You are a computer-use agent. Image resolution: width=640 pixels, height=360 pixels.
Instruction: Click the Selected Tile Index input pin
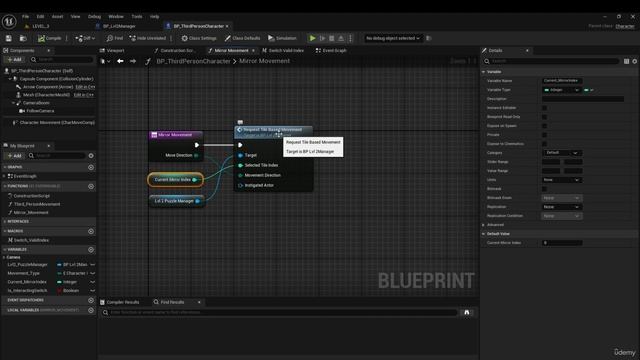(x=240, y=165)
